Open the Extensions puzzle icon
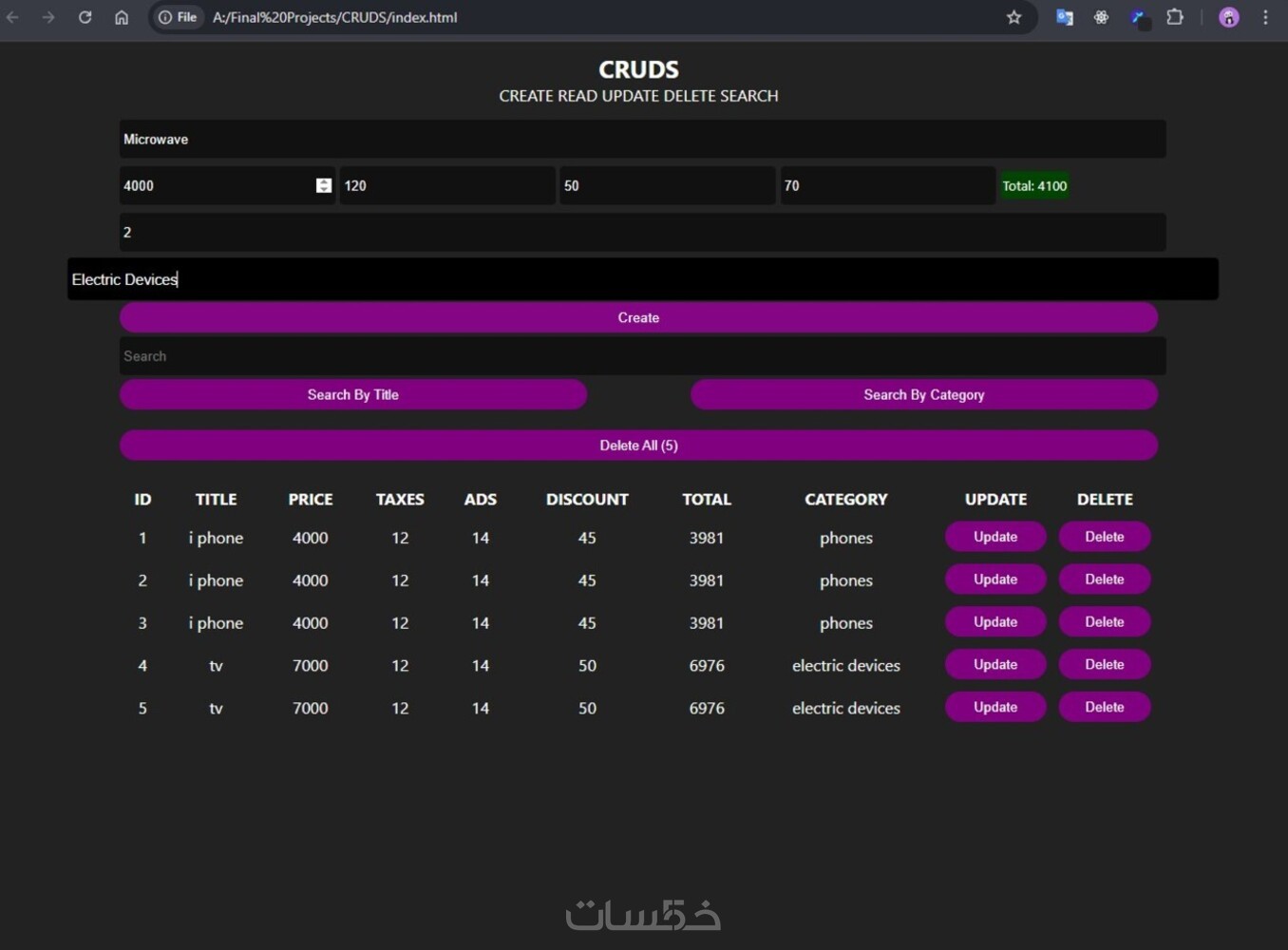The height and width of the screenshot is (950, 1288). pos(1175,17)
